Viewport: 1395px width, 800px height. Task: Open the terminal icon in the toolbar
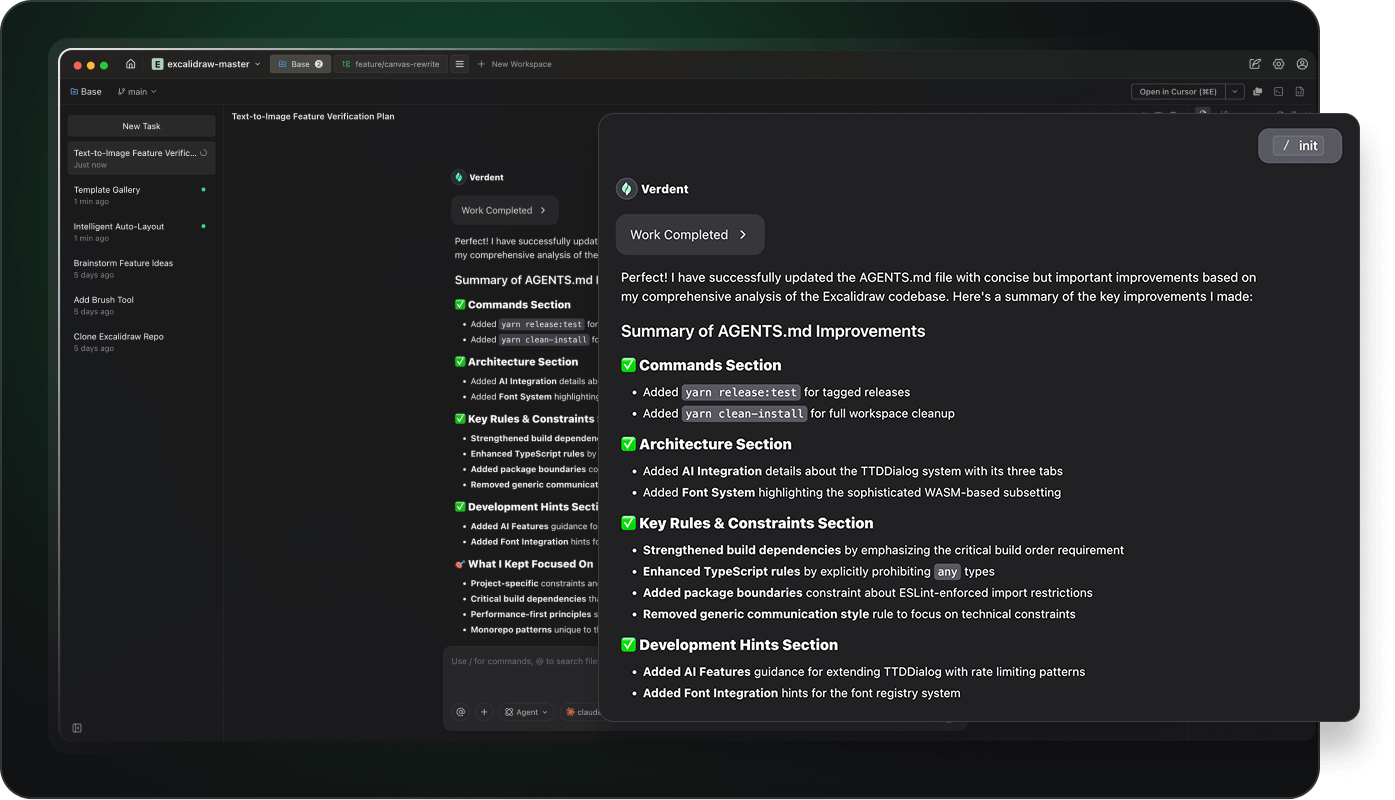click(1280, 90)
